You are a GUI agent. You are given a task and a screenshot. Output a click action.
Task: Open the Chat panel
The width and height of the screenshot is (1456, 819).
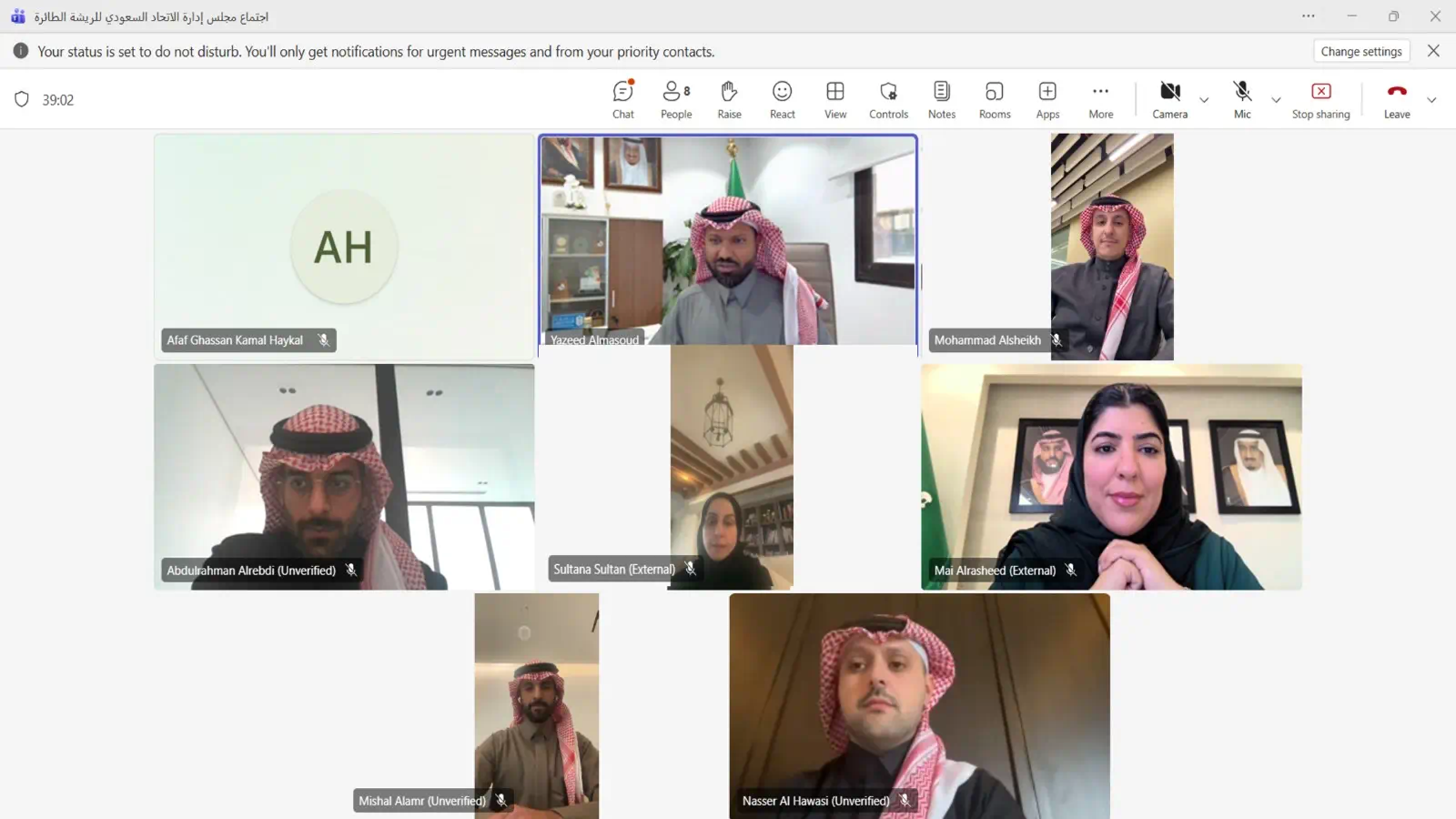tap(623, 99)
